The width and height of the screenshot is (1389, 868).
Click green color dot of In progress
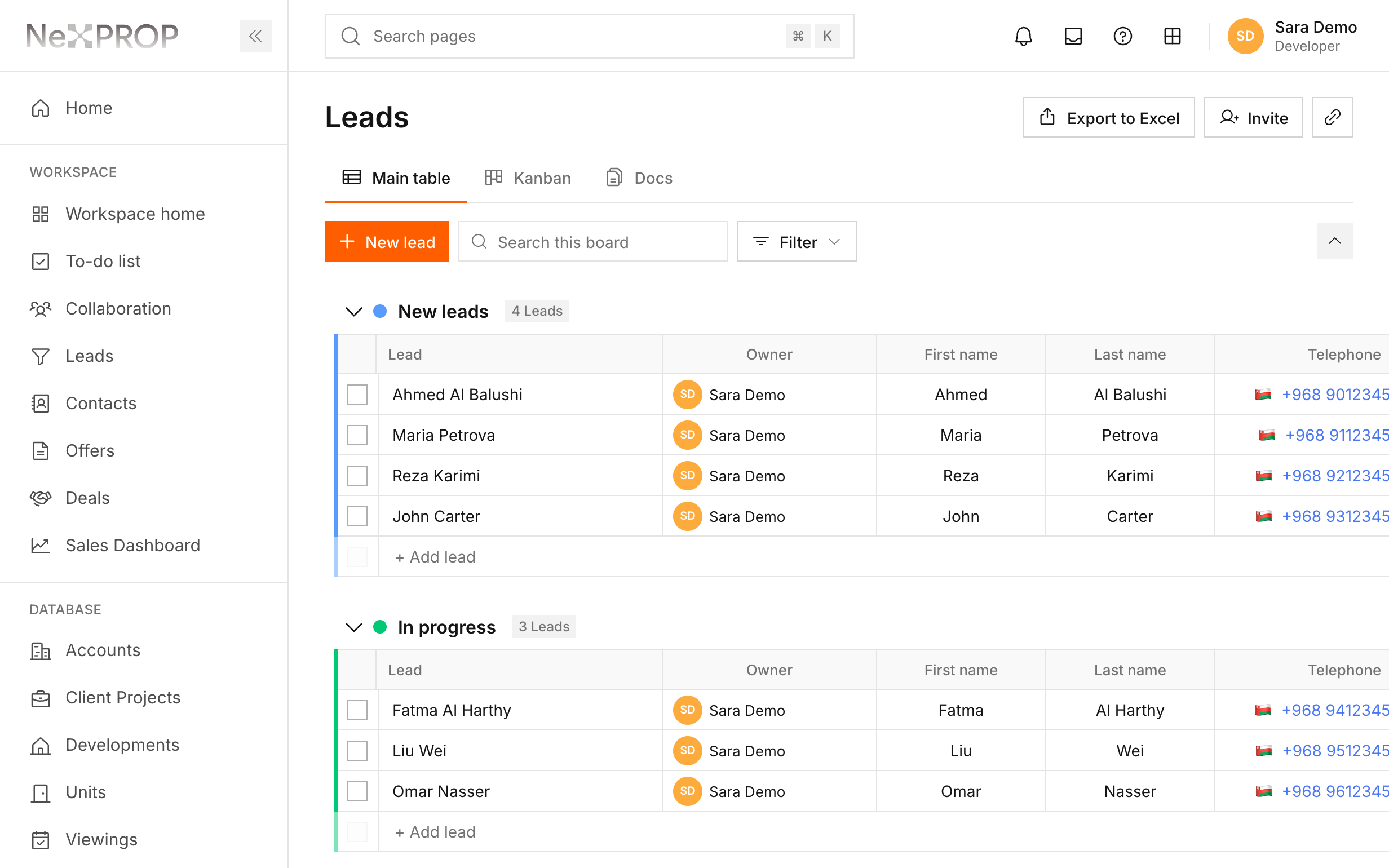(x=380, y=627)
